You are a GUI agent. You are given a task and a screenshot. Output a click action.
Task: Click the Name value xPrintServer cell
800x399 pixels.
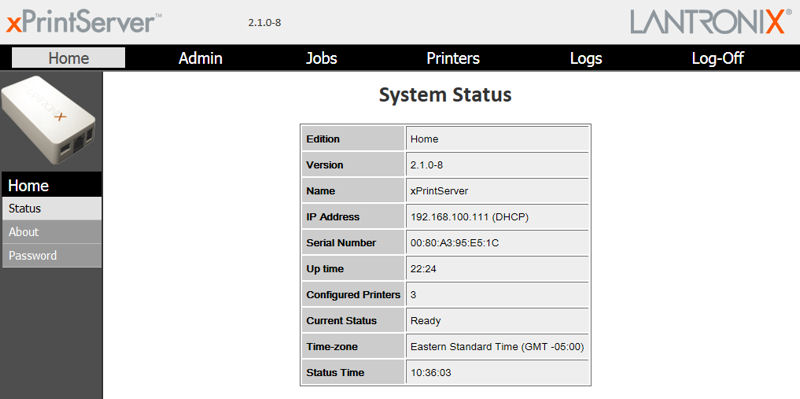tap(497, 191)
